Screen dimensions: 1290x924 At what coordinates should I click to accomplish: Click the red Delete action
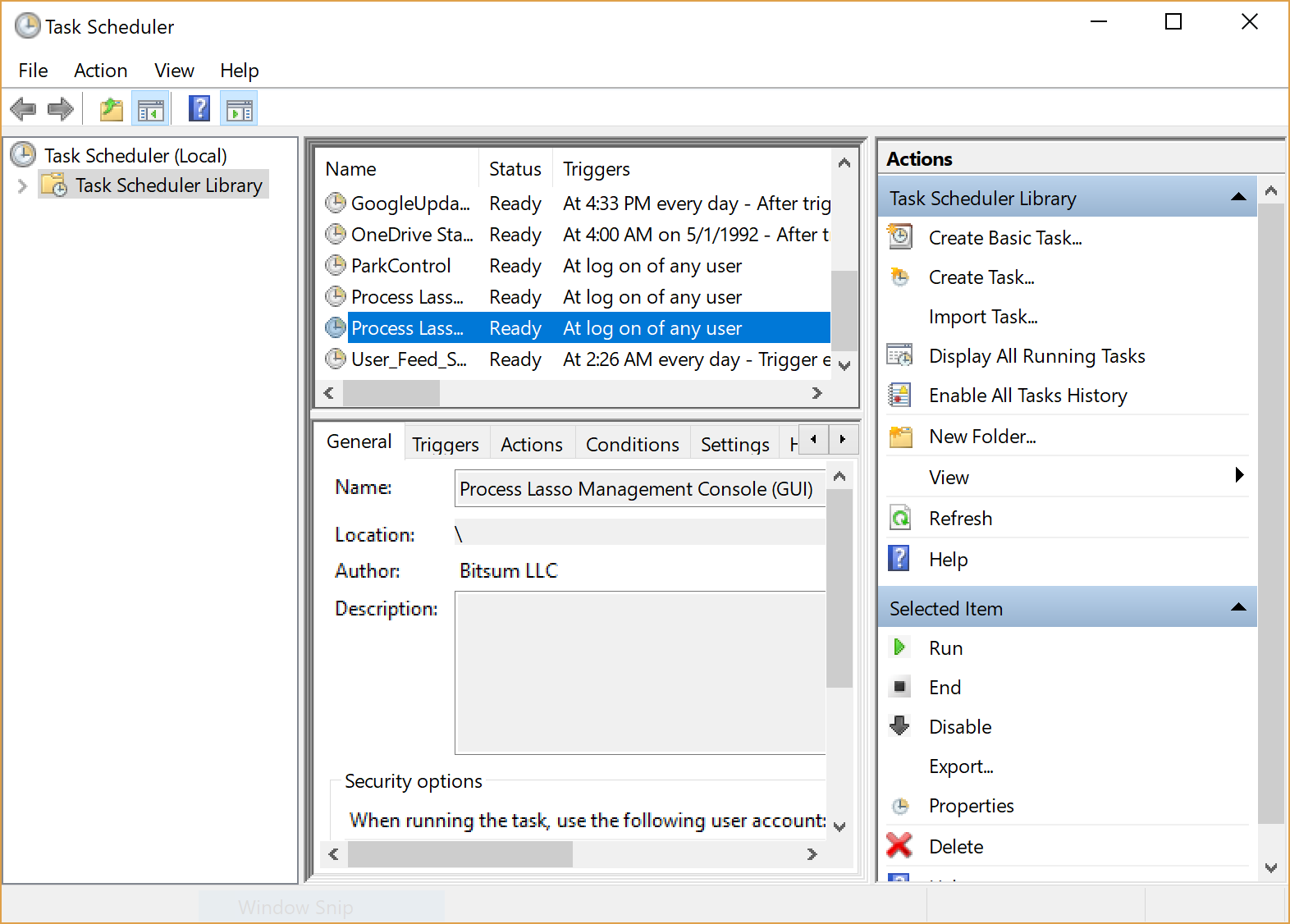[x=955, y=847]
